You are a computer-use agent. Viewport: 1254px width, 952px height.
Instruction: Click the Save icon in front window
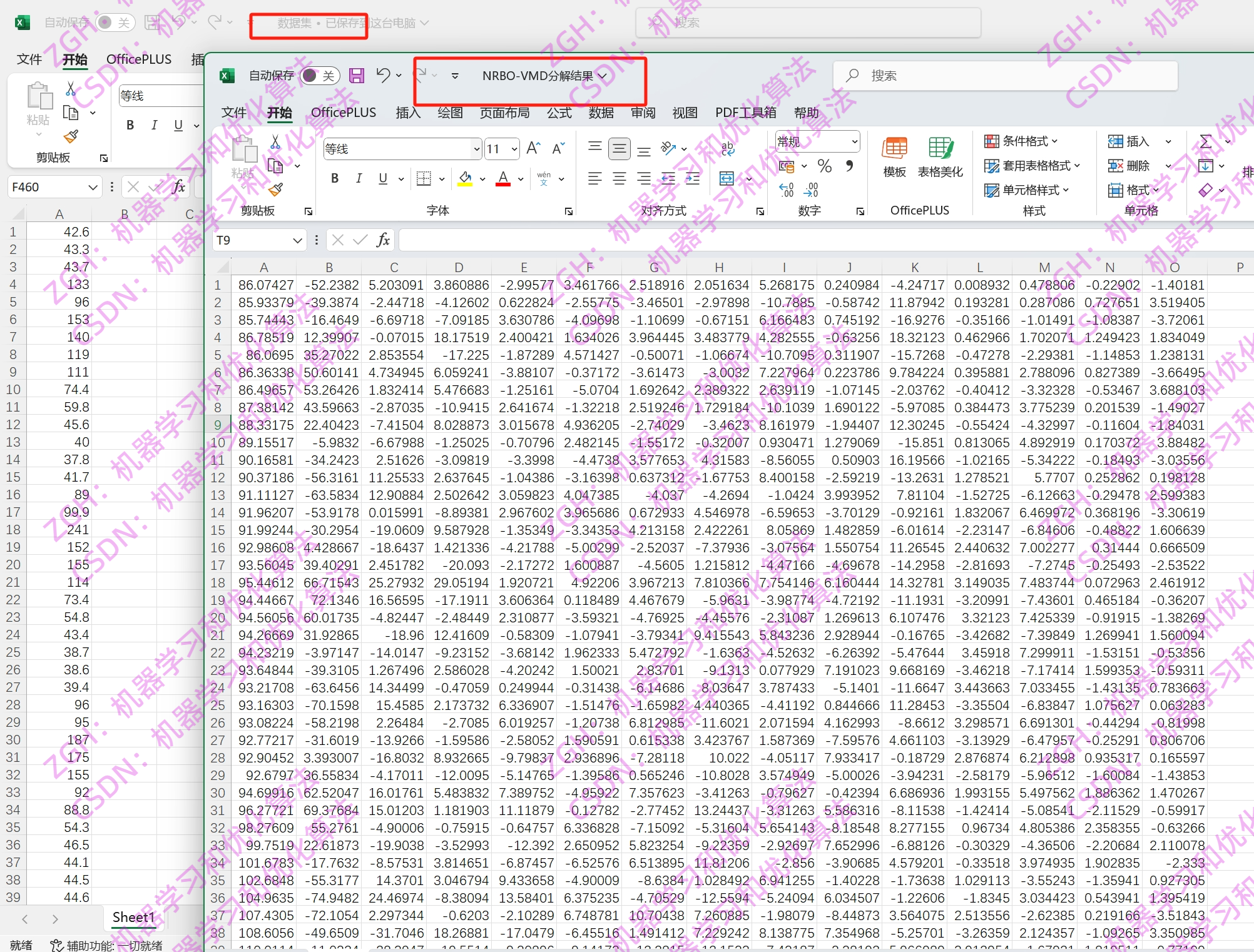(357, 76)
